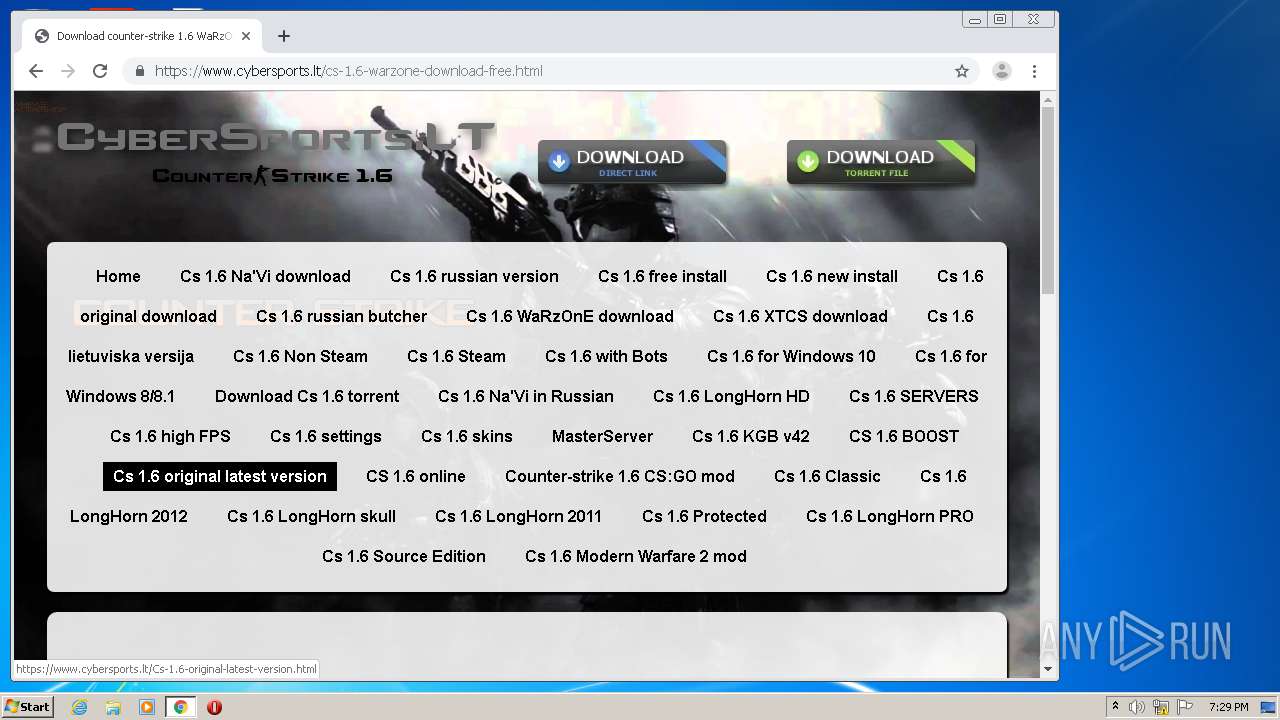Image resolution: width=1280 pixels, height=720 pixels.
Task: Open Cs 1.6 LongHorn HD link
Action: pyautogui.click(x=731, y=396)
